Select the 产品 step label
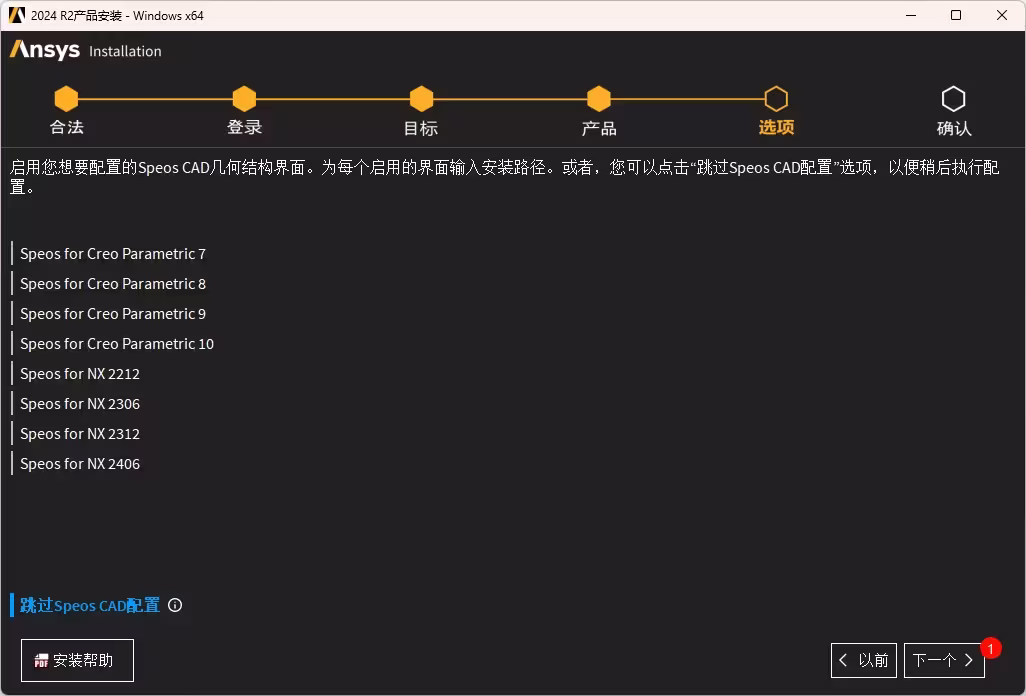Viewport: 1026px width, 696px height. pyautogui.click(x=599, y=128)
